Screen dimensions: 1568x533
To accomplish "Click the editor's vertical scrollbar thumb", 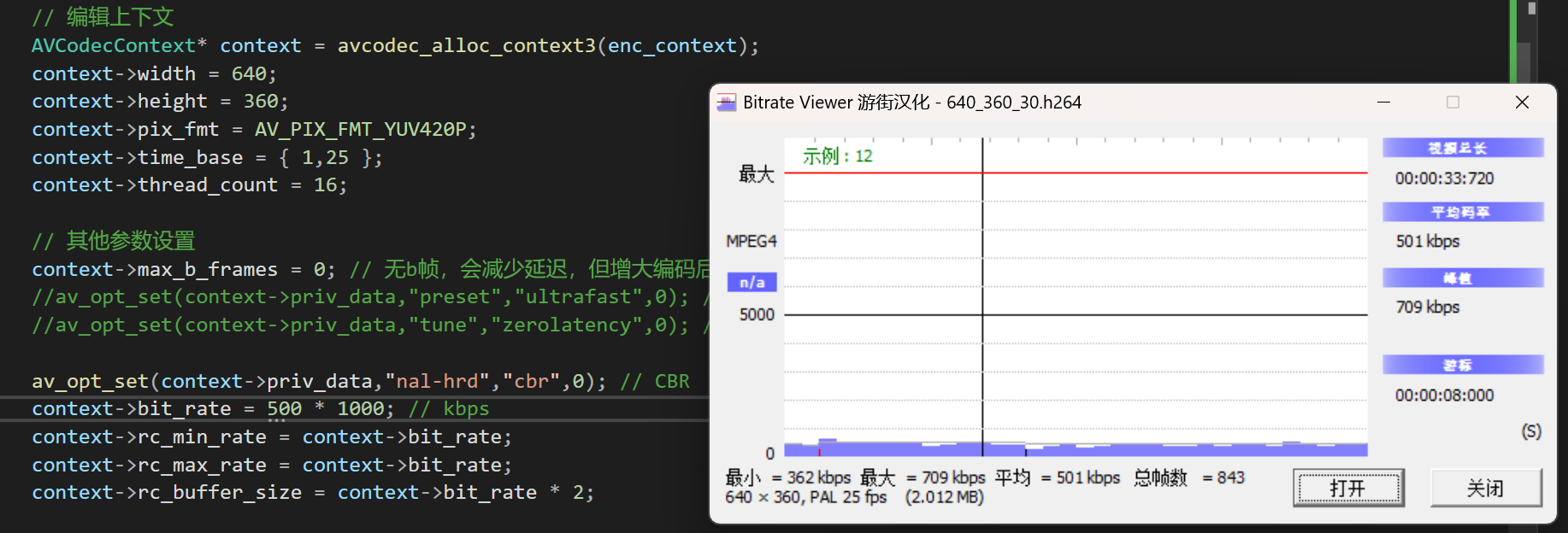I will click(1524, 60).
